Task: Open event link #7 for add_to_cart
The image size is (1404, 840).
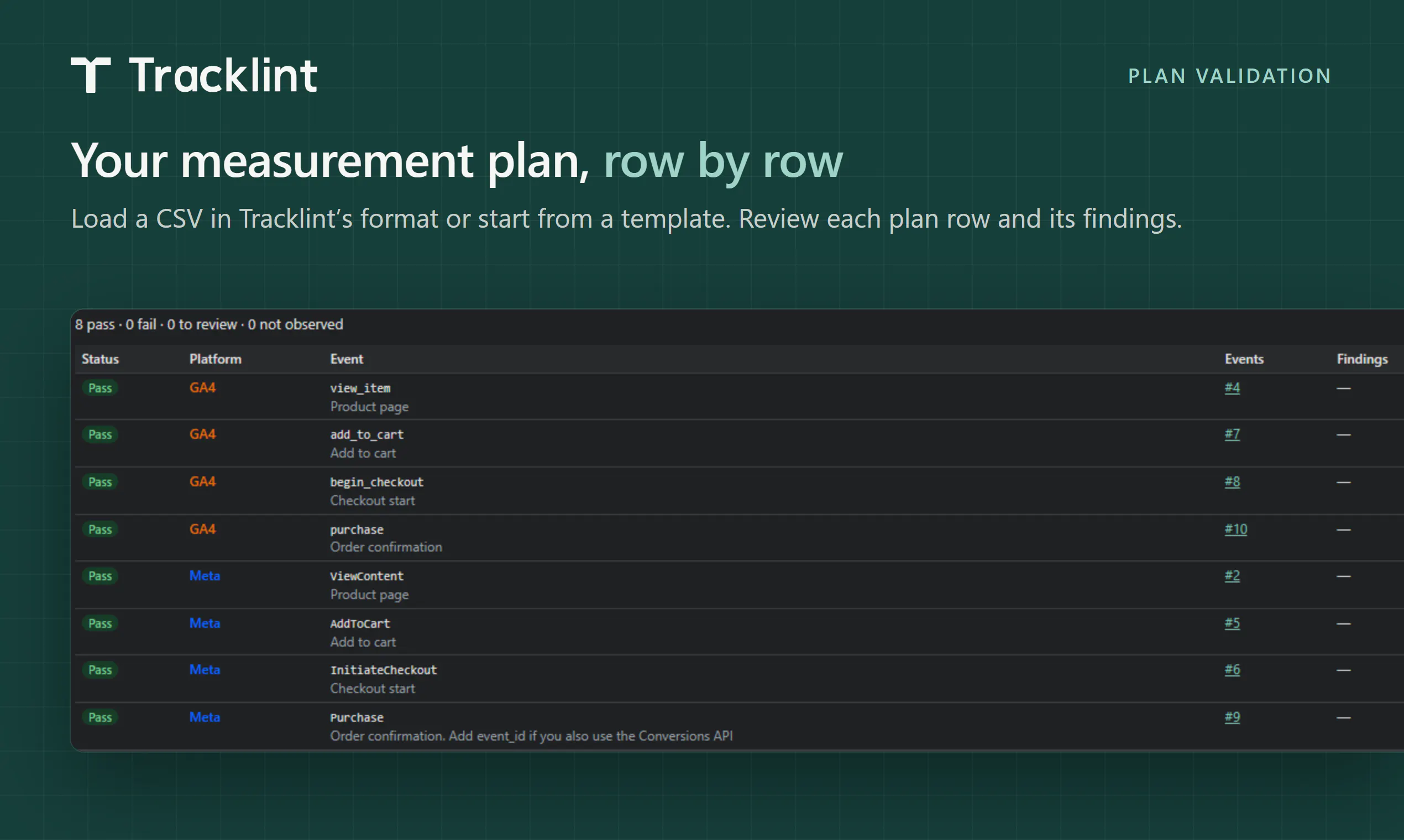Action: 1232,434
